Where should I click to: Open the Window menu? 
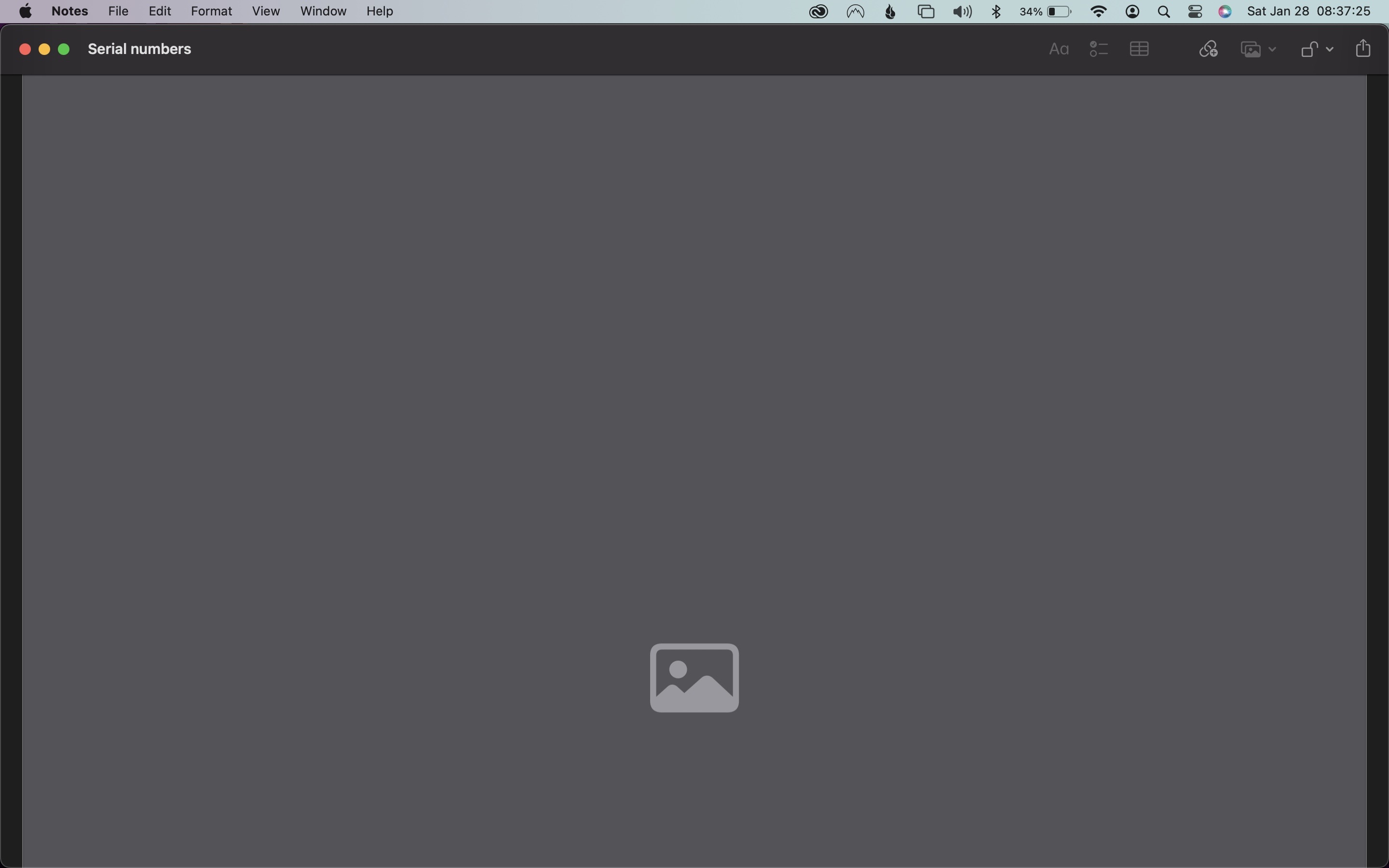[323, 11]
